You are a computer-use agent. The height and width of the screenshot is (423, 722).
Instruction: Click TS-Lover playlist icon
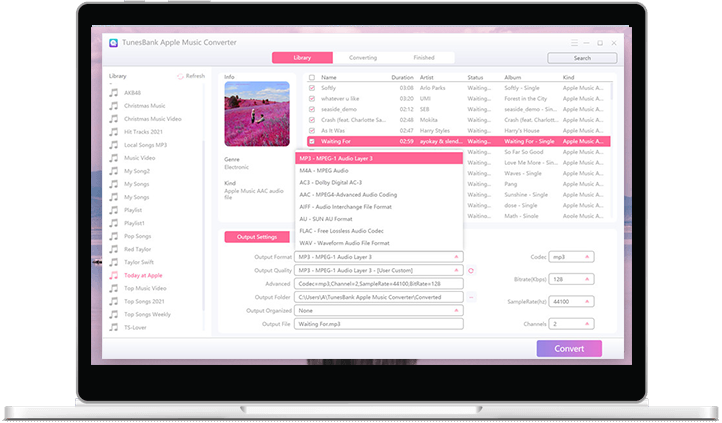pyautogui.click(x=113, y=328)
